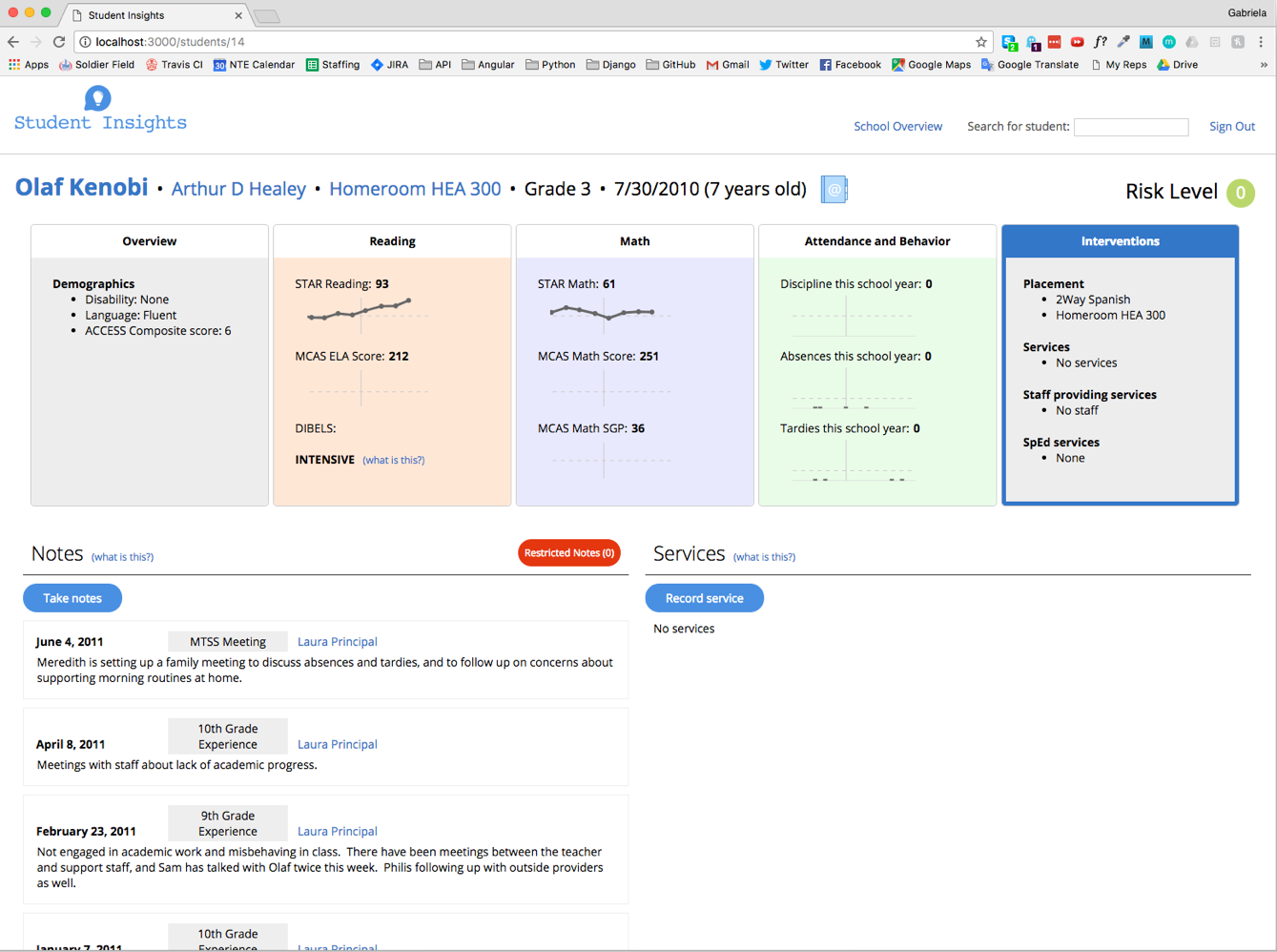Click the Record service button
The width and height of the screenshot is (1277, 952).
(704, 597)
